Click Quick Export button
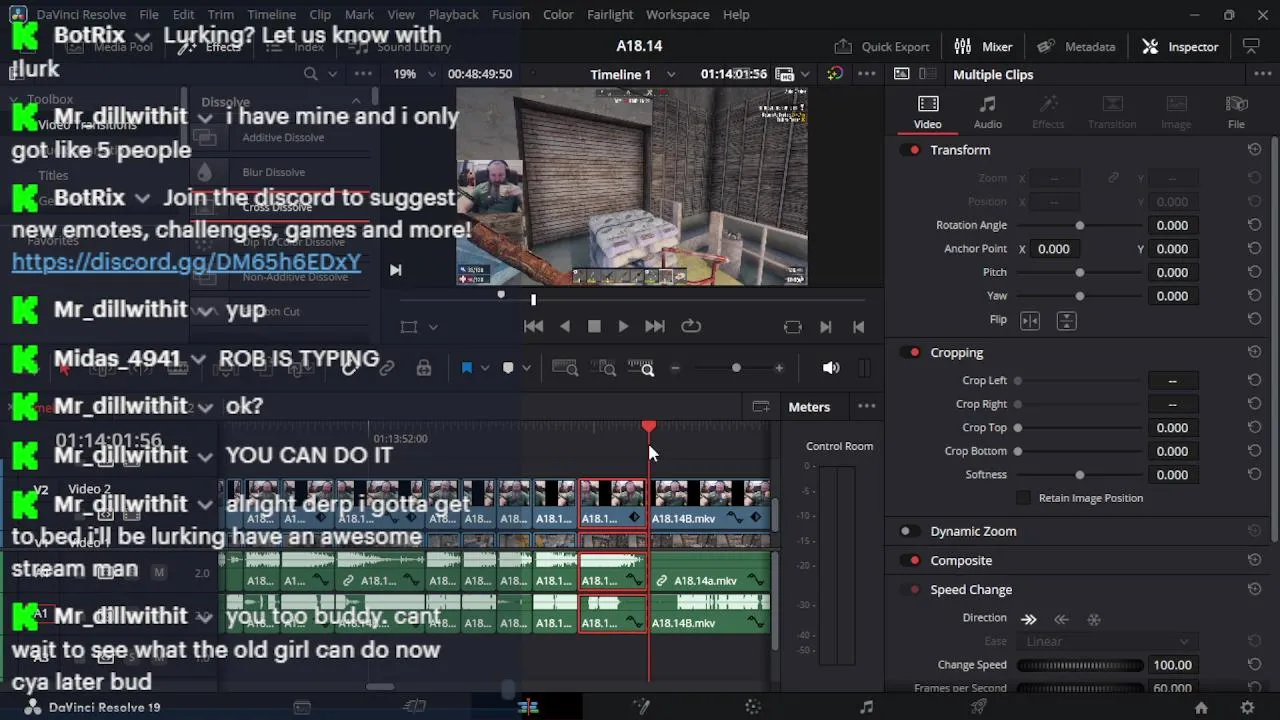Viewport: 1280px width, 720px height. click(x=882, y=46)
